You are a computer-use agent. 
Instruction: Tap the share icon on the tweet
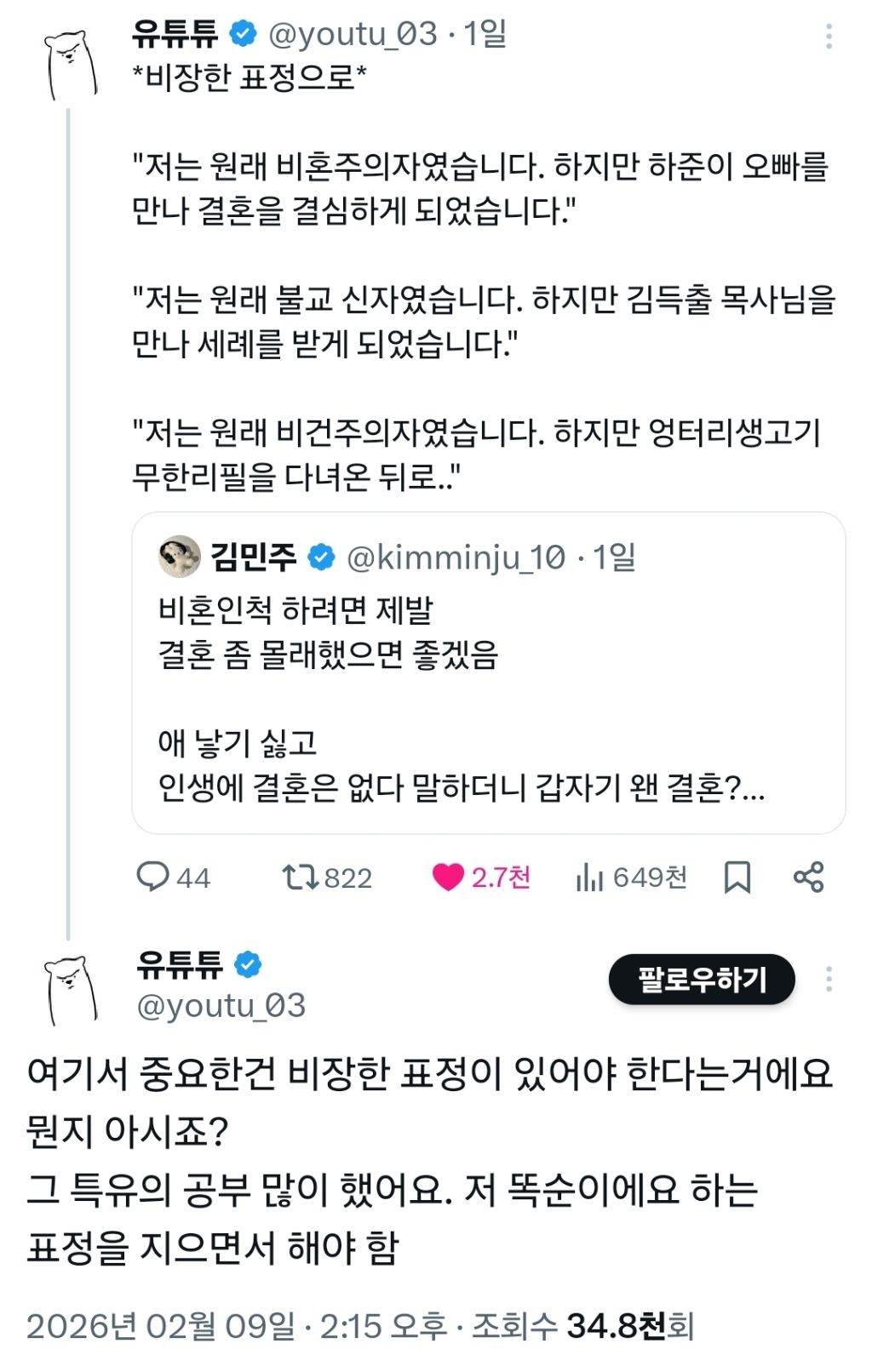pos(808,877)
